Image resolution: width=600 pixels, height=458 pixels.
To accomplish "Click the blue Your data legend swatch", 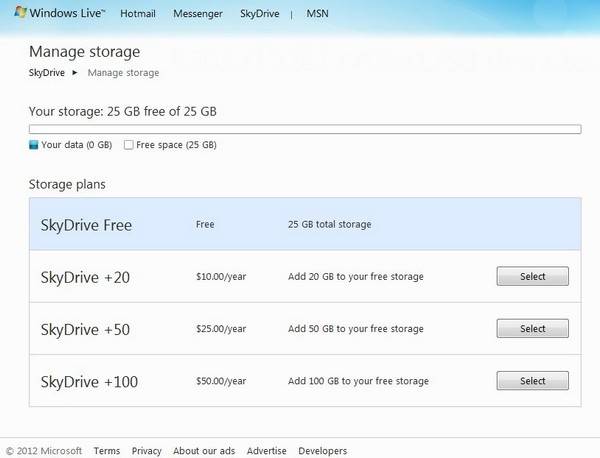I will pyautogui.click(x=34, y=145).
